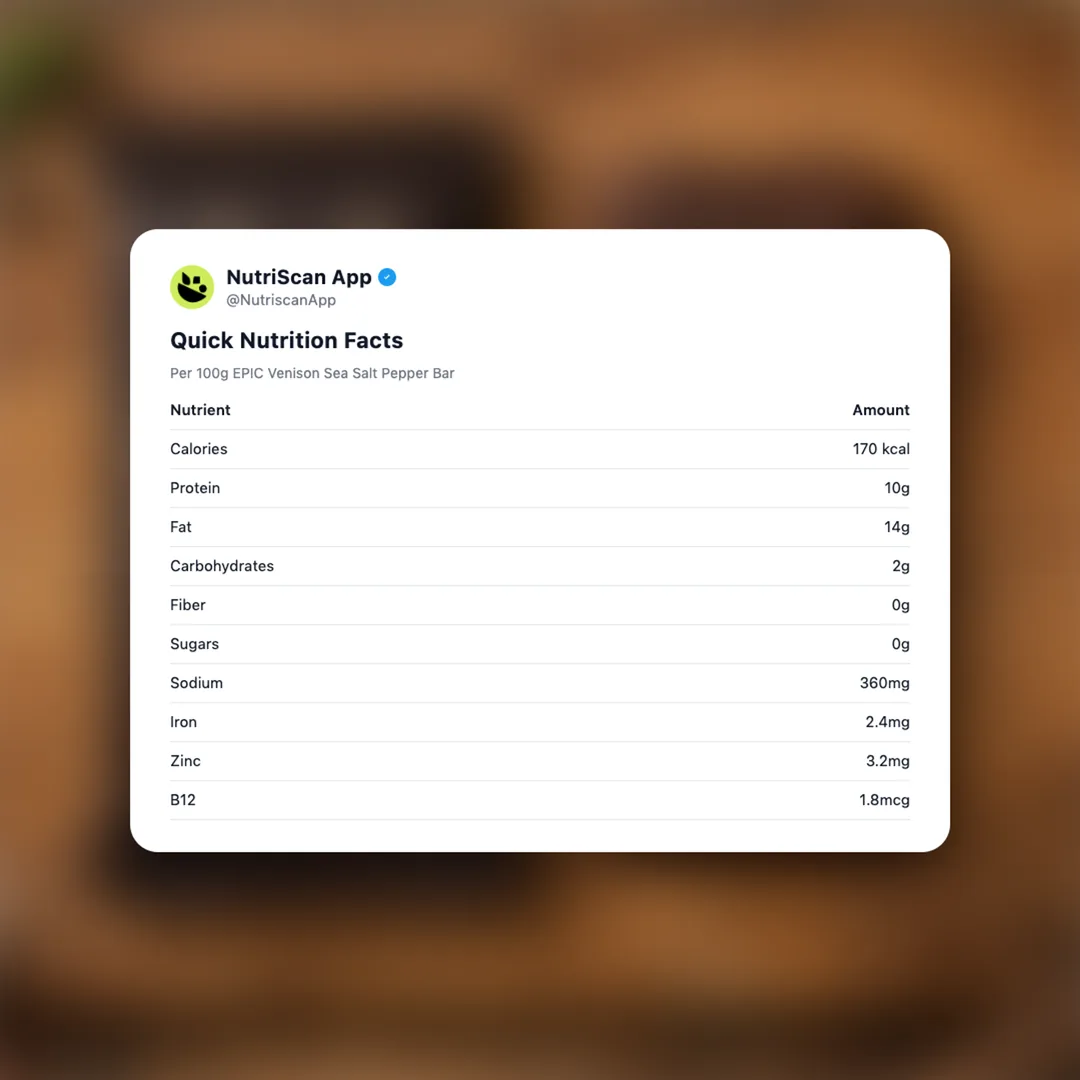Click the EPIC Venison bar subtitle
The height and width of the screenshot is (1080, 1080).
(312, 373)
